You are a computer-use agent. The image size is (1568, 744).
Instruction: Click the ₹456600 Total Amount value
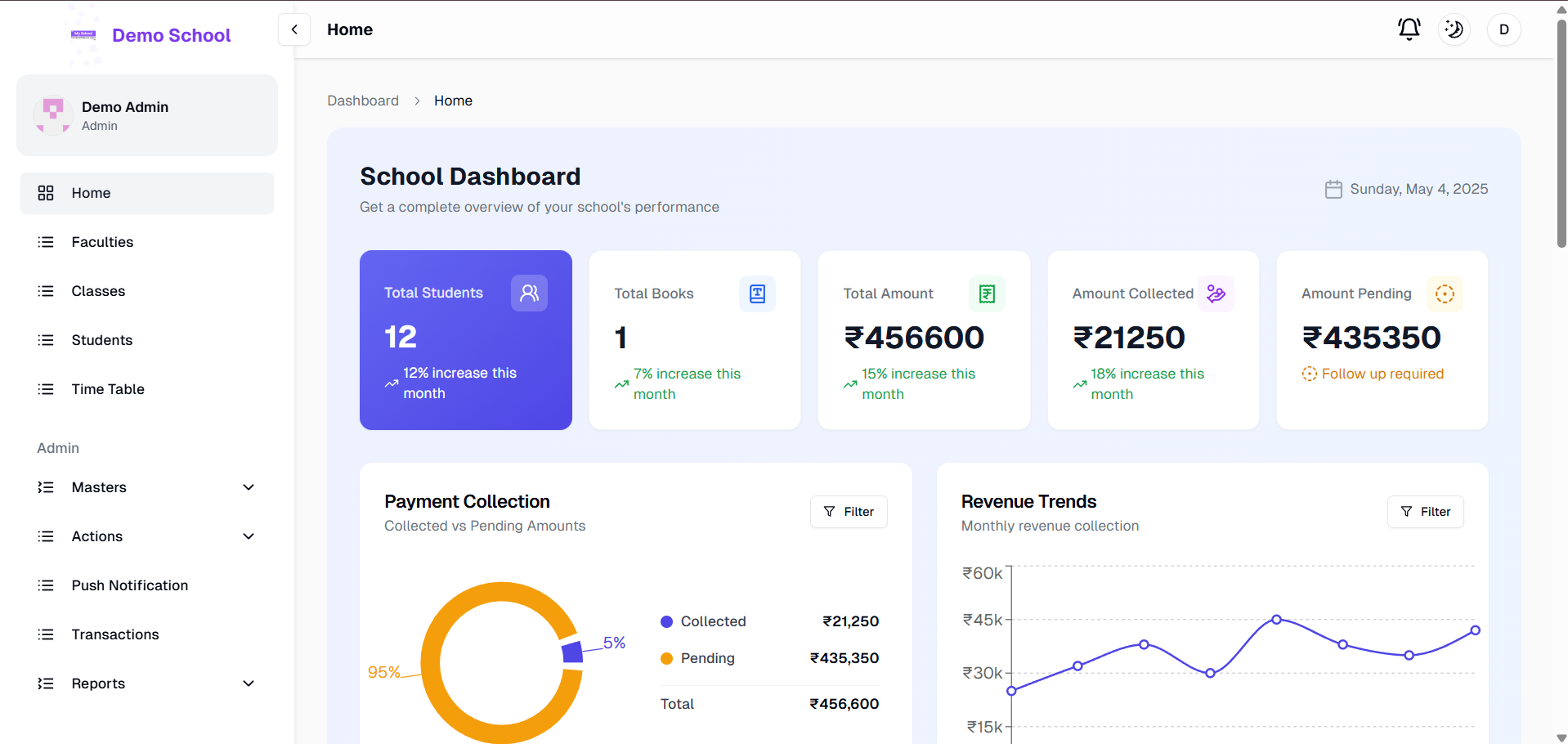pos(914,338)
